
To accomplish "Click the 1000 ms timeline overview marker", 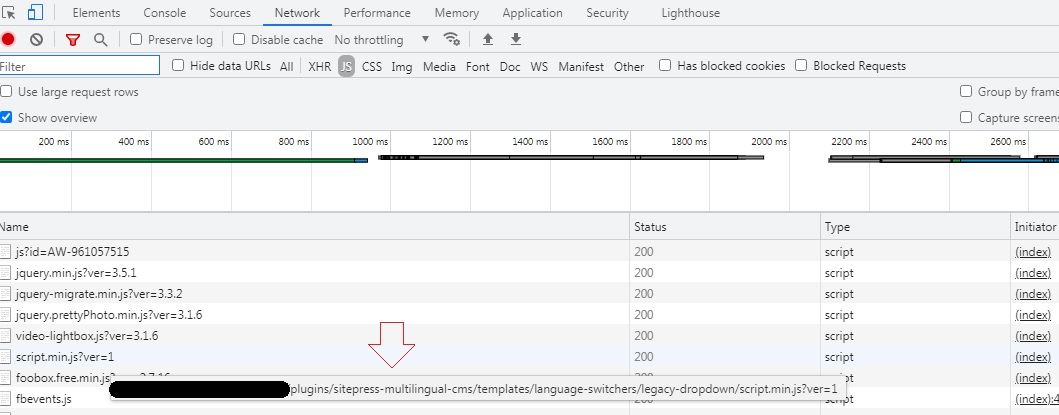I will [370, 142].
